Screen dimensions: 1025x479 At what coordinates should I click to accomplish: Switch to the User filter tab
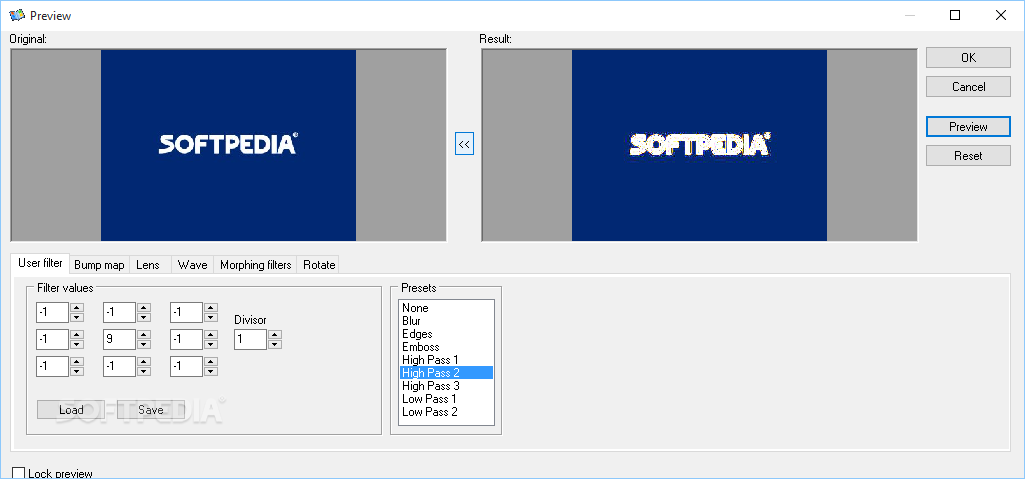(41, 263)
